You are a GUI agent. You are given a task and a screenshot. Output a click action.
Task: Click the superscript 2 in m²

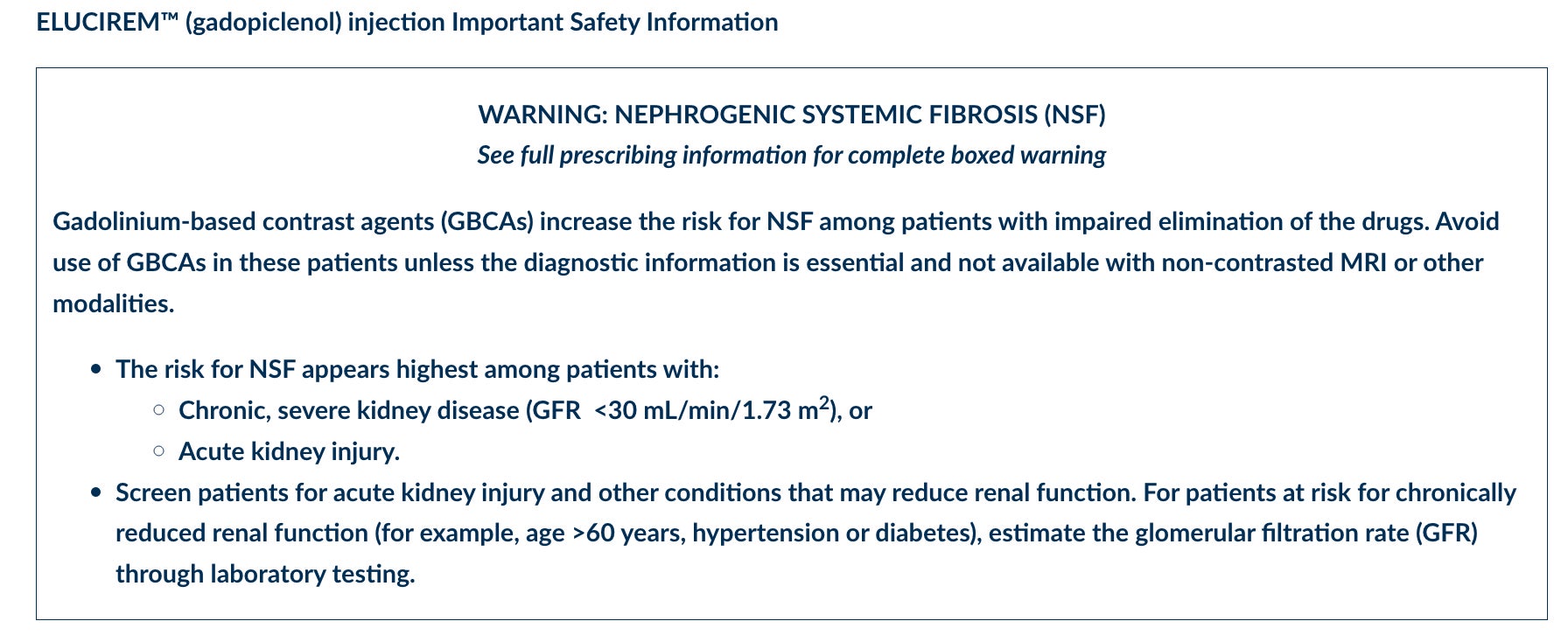[823, 403]
